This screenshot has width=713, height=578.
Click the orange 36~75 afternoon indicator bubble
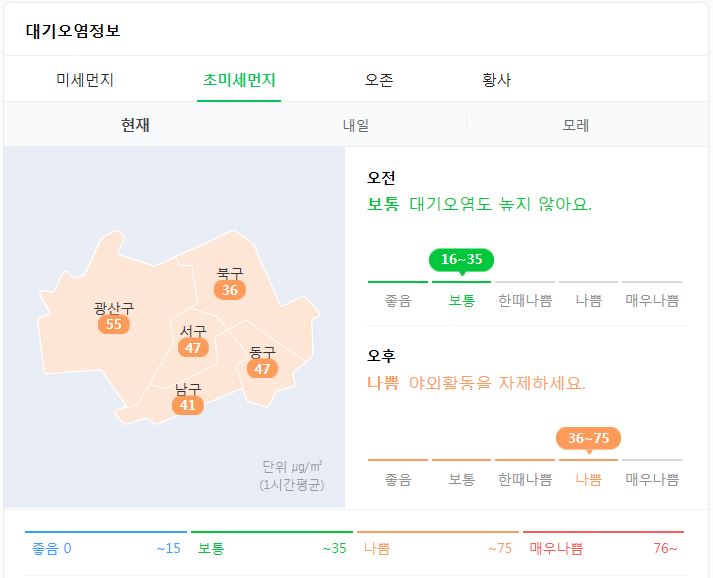click(x=588, y=438)
